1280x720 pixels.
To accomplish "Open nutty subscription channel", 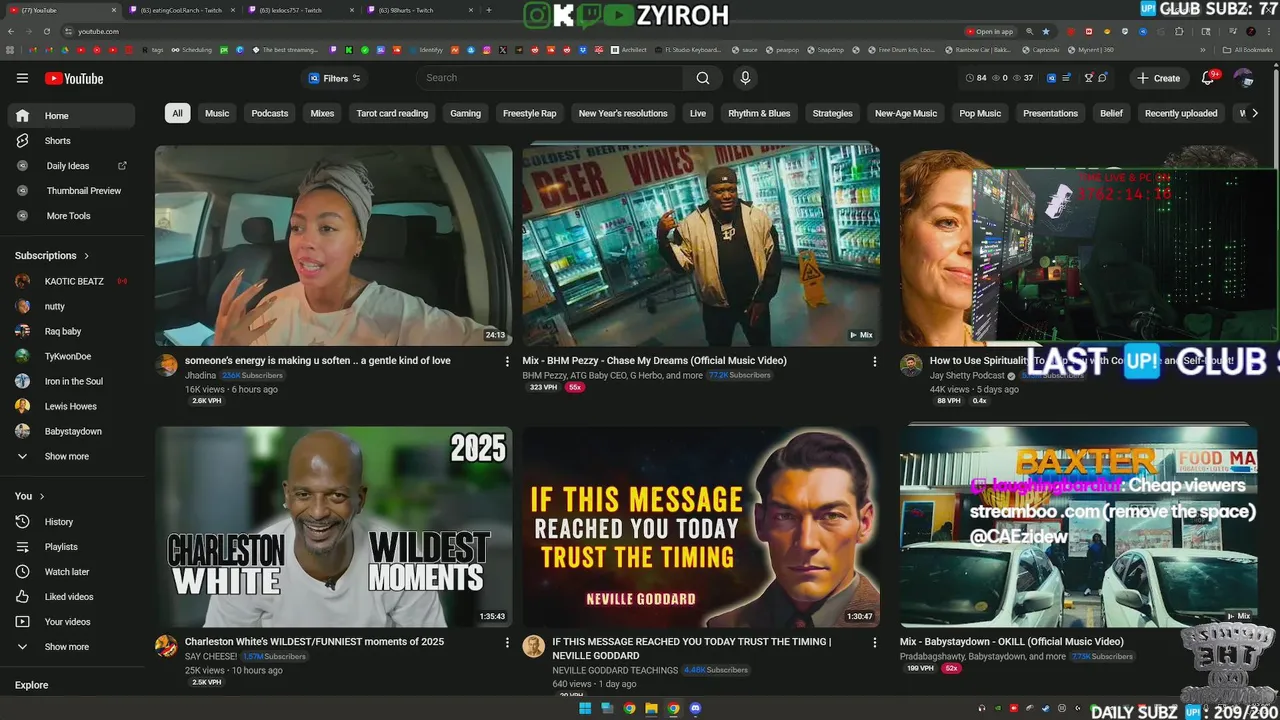I will pyautogui.click(x=55, y=306).
